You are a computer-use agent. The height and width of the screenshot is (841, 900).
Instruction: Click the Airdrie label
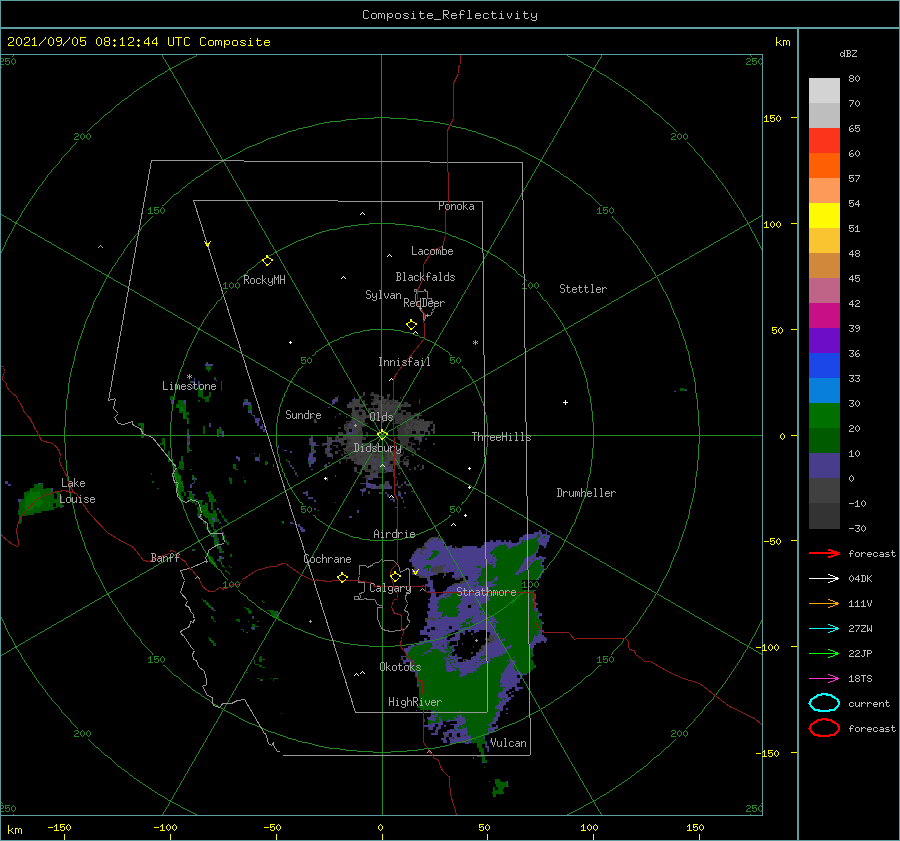click(x=394, y=534)
